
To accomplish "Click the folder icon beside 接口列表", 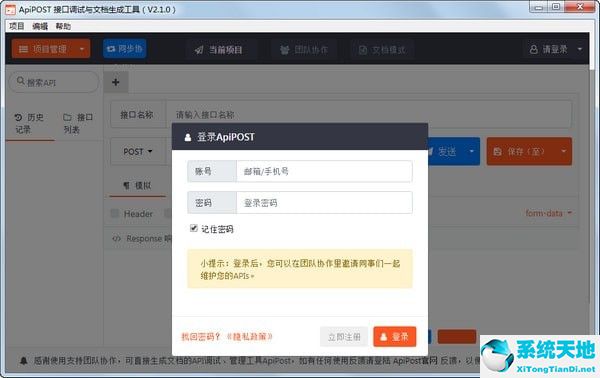I will coord(67,117).
